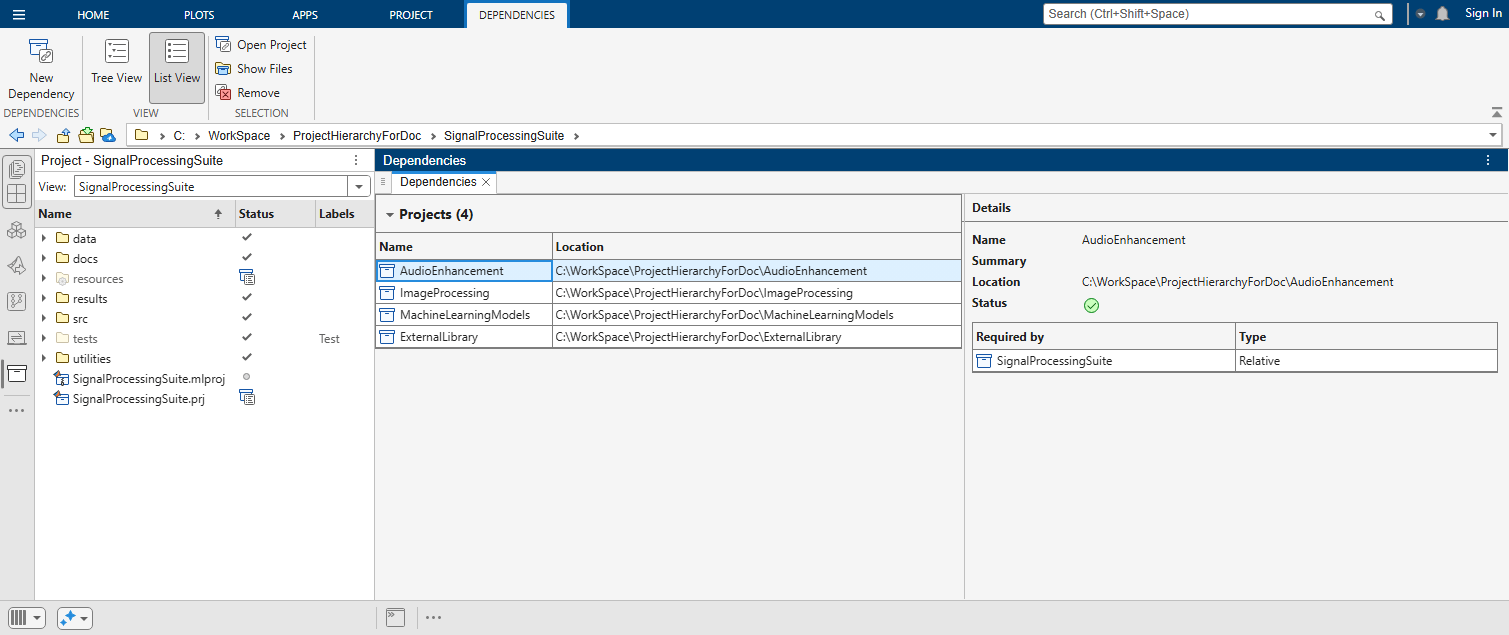Open Dependencies panel options menu
This screenshot has width=1509, height=635.
click(1490, 160)
